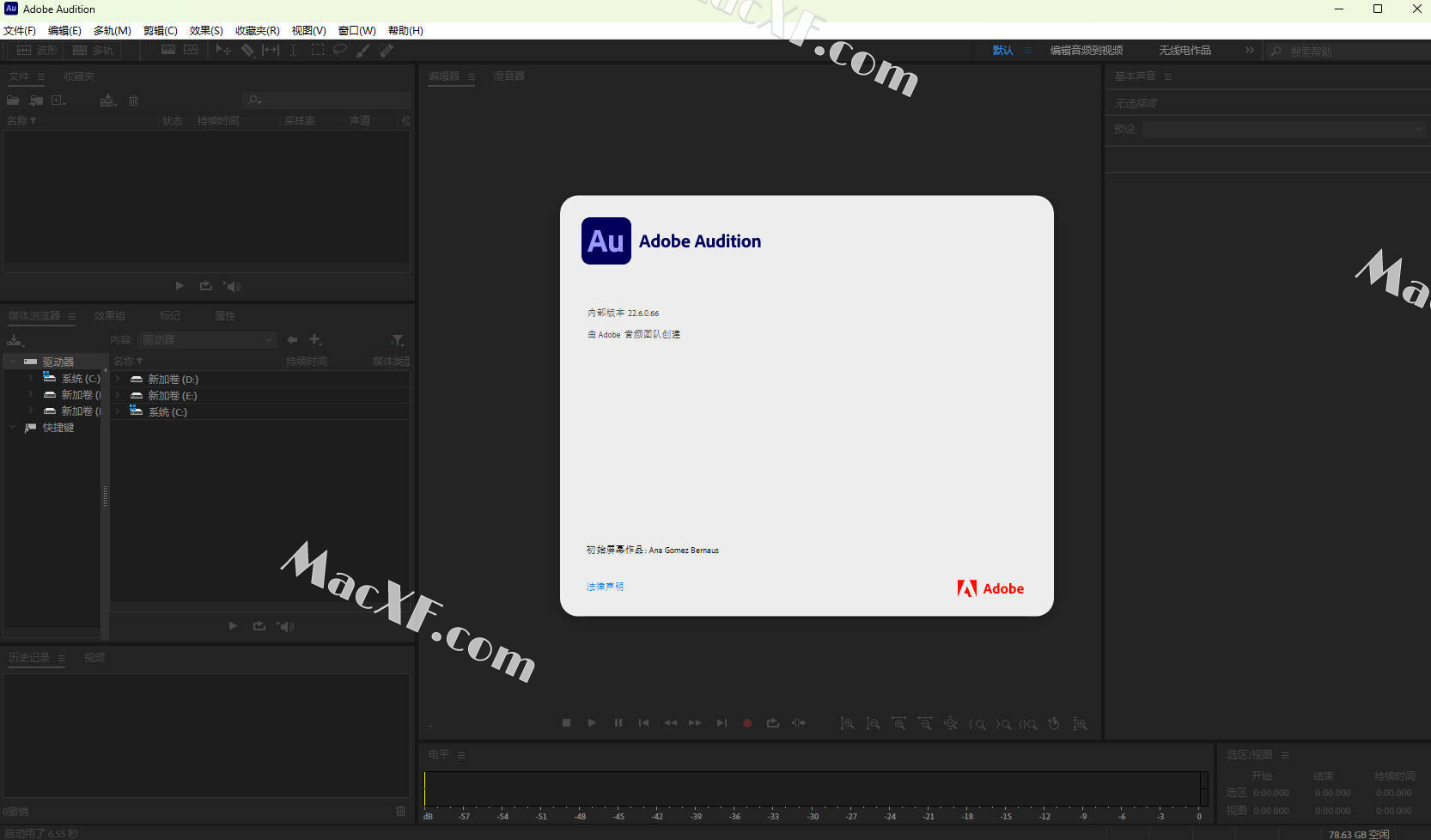
Task: Open file icon in Files panel
Action: 13,100
